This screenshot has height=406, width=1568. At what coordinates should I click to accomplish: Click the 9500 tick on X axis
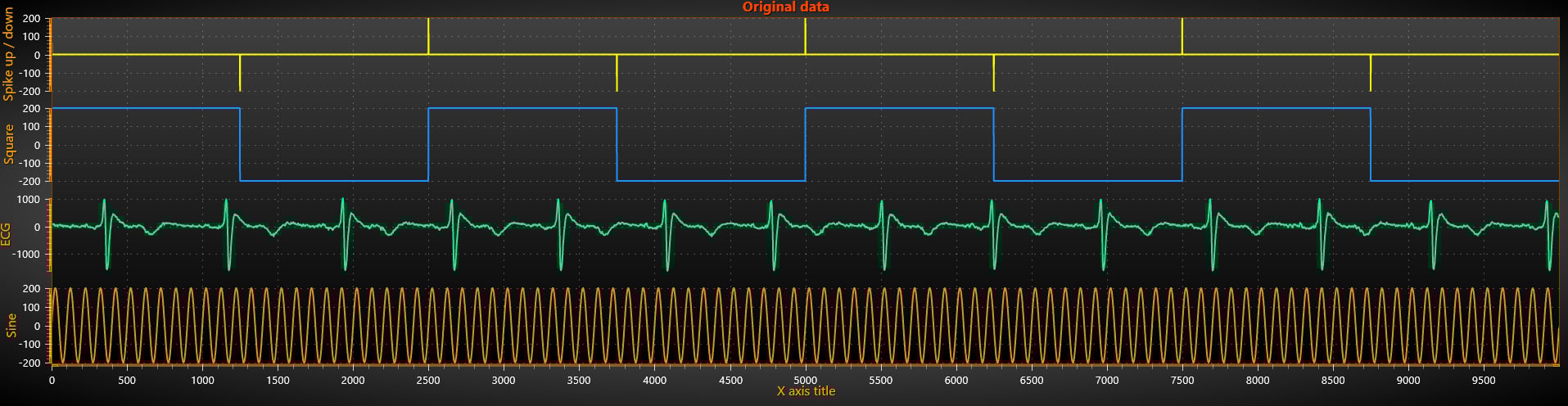point(1484,380)
